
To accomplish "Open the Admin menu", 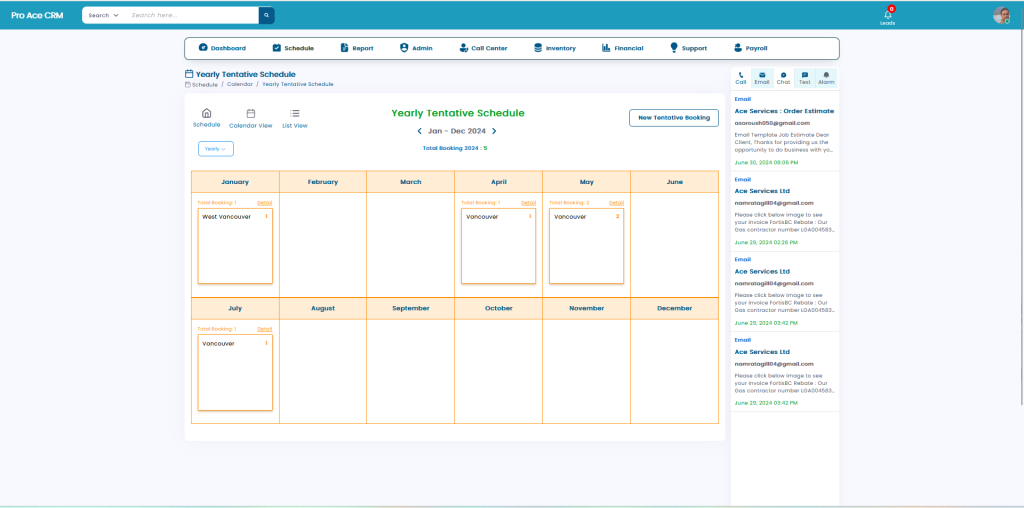I will [416, 48].
